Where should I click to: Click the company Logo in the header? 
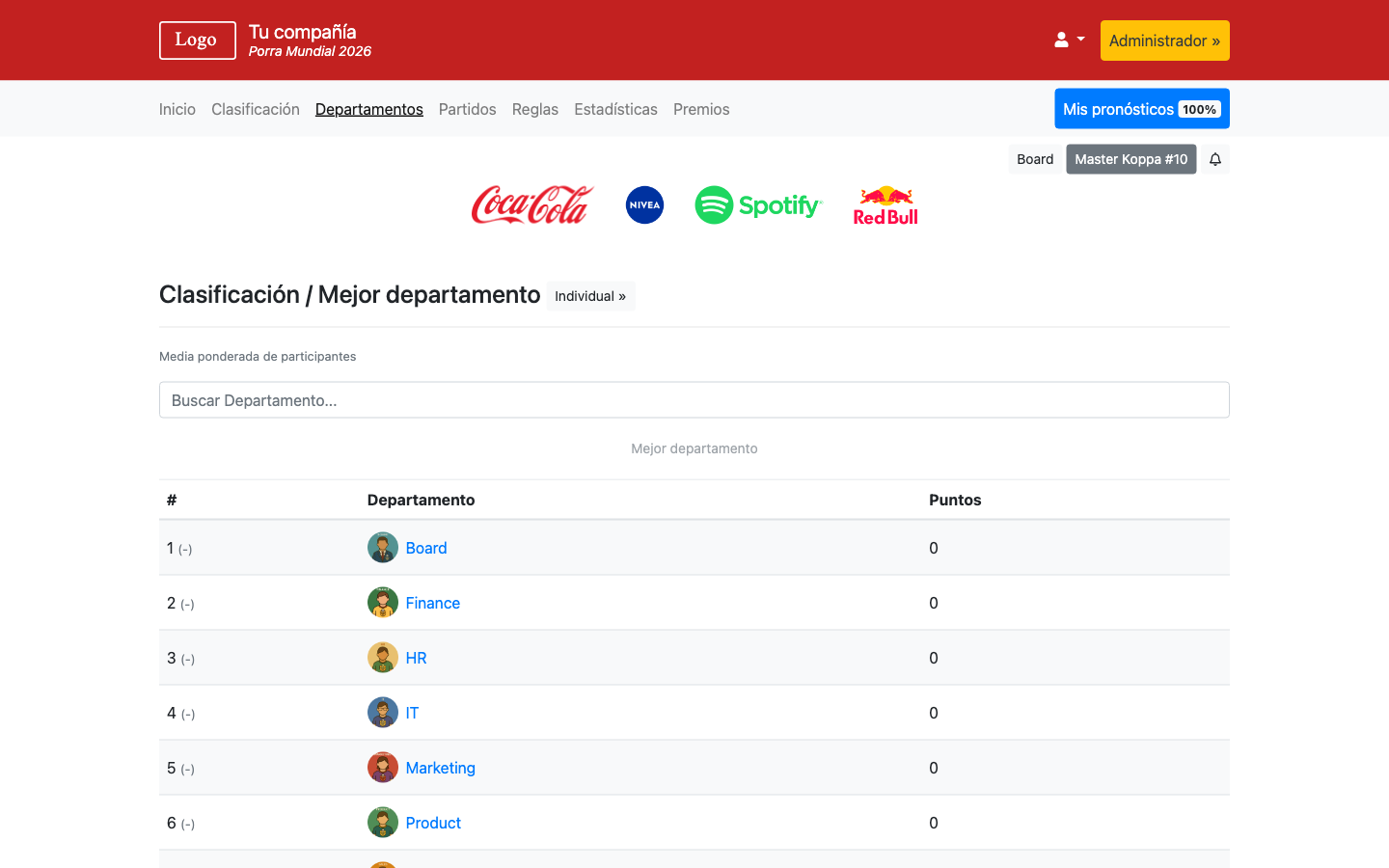coord(197,40)
